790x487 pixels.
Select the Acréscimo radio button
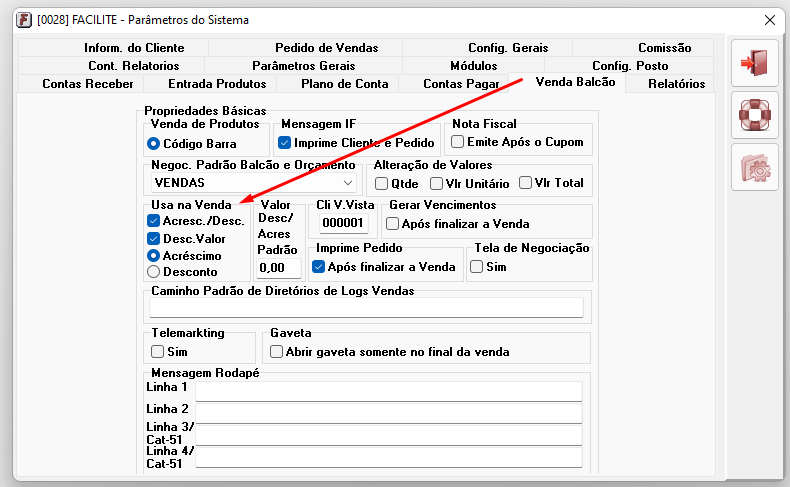[184, 255]
